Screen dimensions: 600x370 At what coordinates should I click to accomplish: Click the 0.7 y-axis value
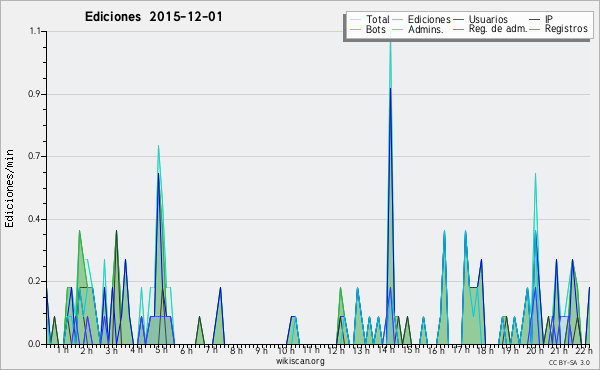pos(34,156)
